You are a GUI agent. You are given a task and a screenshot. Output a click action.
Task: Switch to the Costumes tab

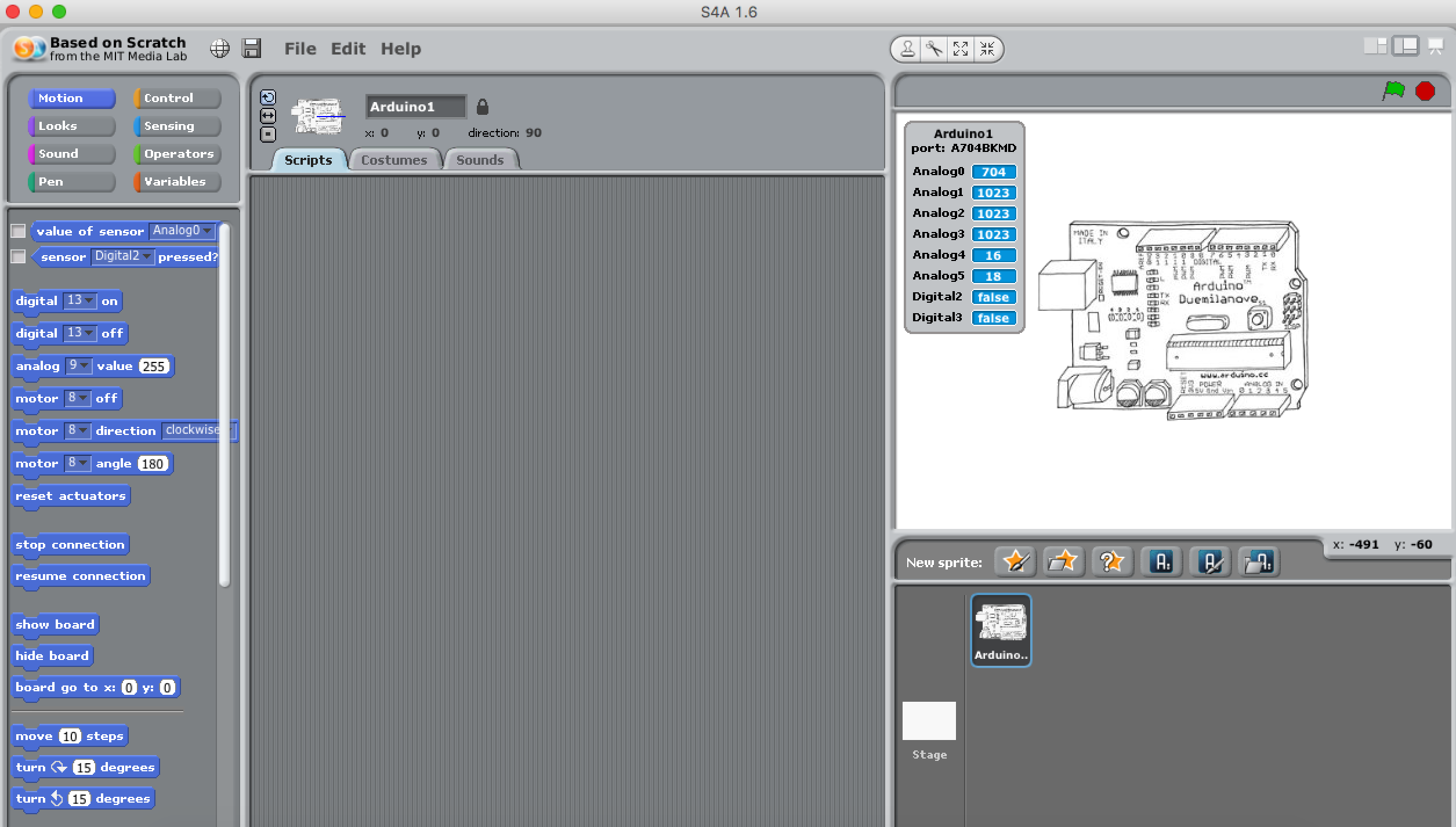tap(394, 160)
